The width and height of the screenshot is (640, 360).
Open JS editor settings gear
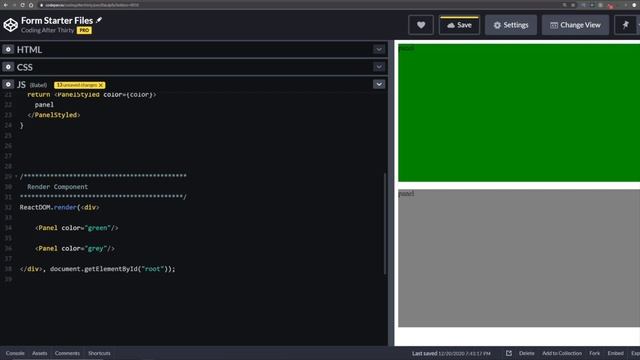pyautogui.click(x=8, y=84)
